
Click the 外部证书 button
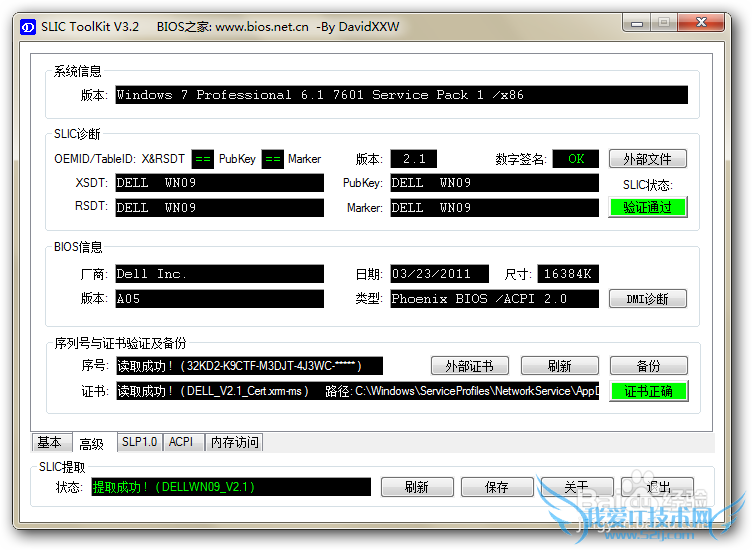point(470,366)
